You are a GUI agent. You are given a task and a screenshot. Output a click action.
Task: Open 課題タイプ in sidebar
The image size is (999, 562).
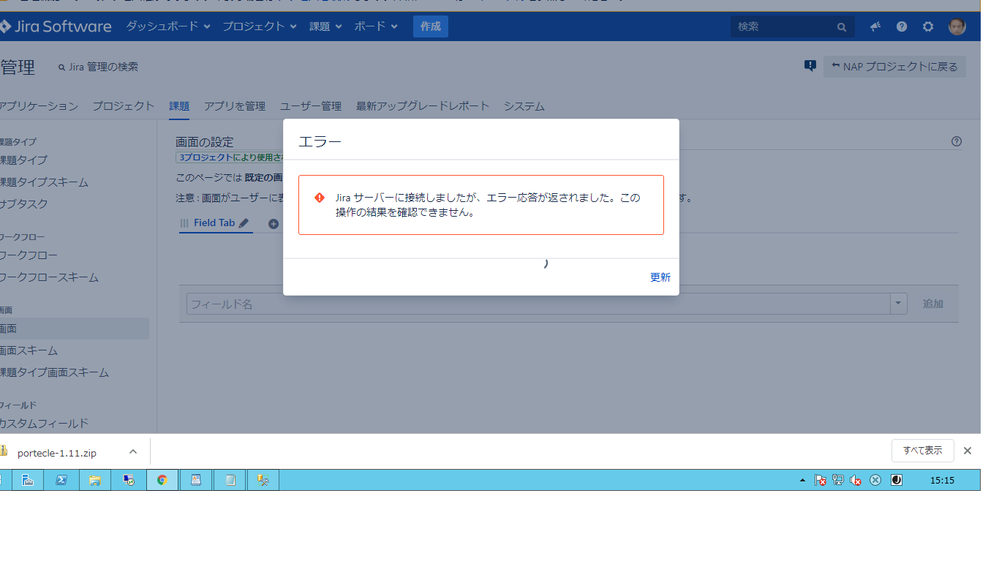tap(24, 160)
